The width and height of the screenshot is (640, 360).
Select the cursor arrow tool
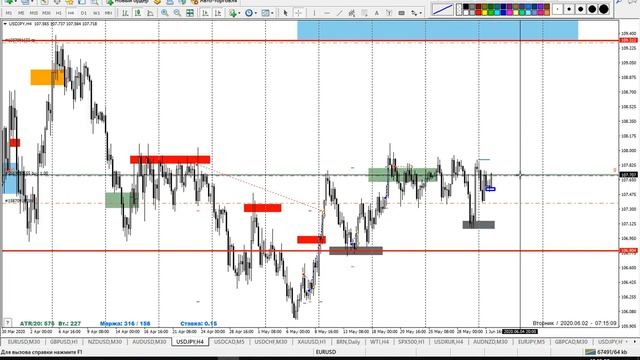(285, 13)
